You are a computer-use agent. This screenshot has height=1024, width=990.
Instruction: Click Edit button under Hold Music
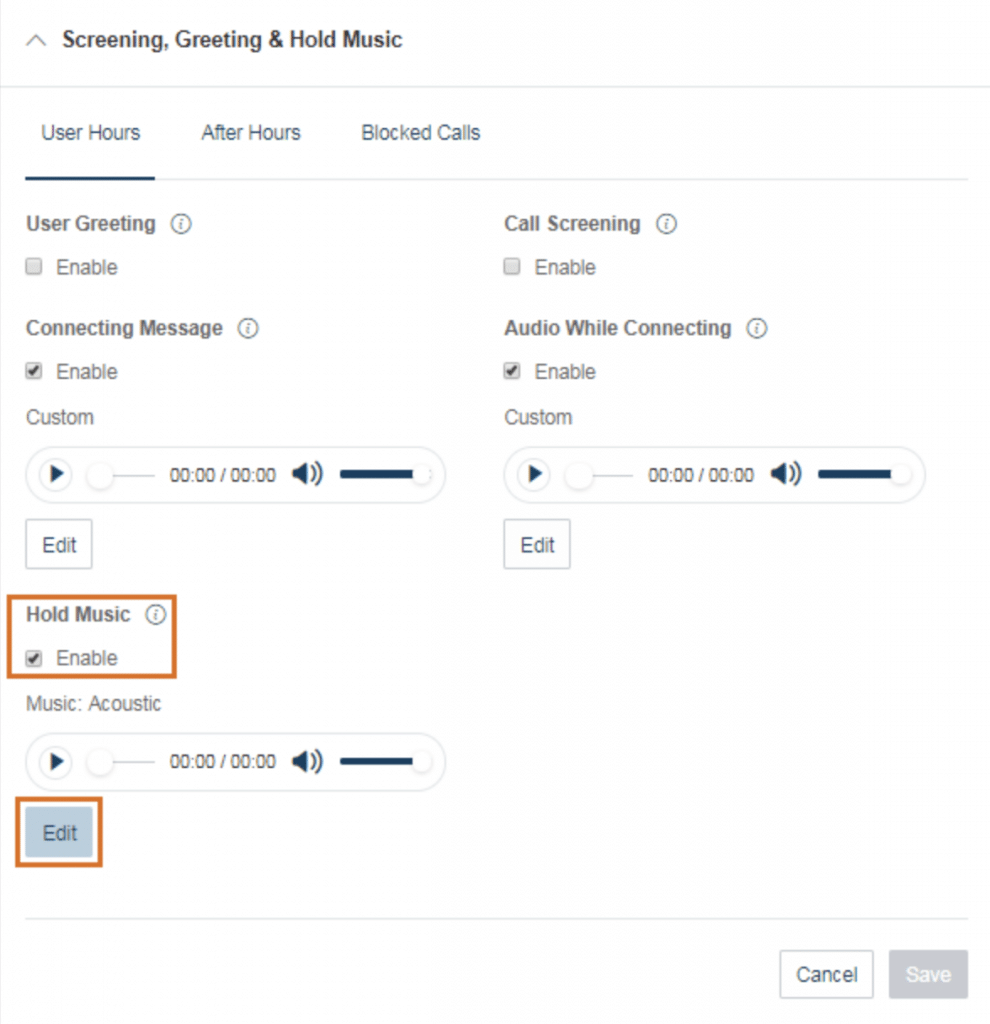(x=60, y=832)
